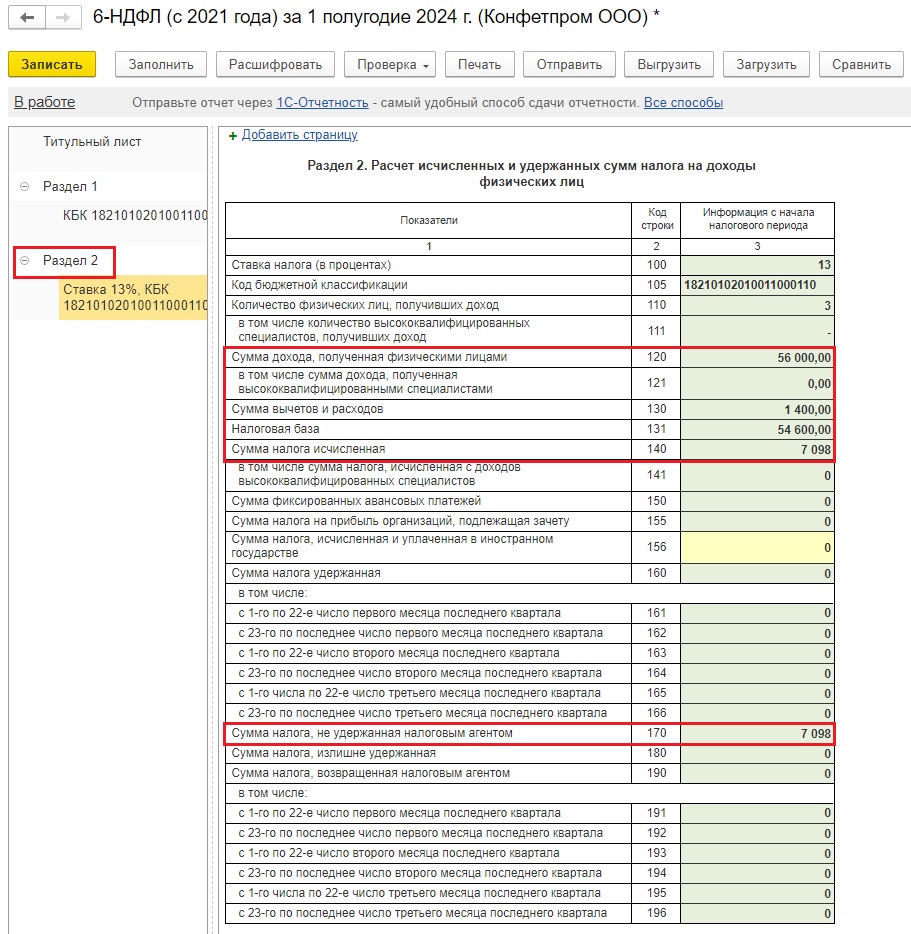Image resolution: width=911 pixels, height=934 pixels.
Task: Click the value field for line 191
Action: click(x=757, y=813)
